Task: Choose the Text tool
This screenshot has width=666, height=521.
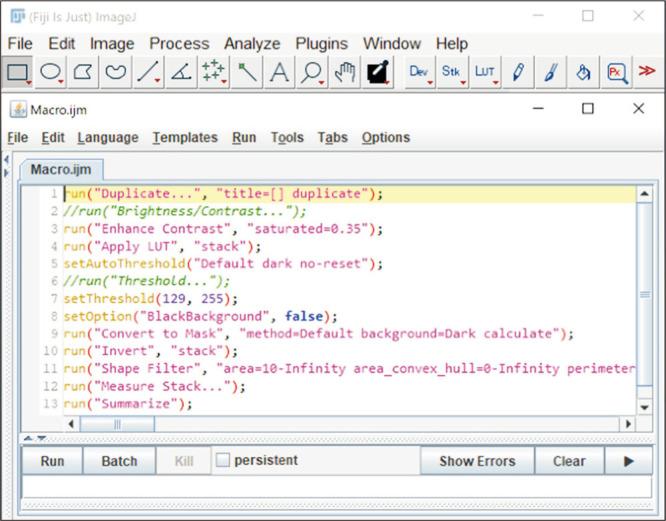Action: pos(279,72)
